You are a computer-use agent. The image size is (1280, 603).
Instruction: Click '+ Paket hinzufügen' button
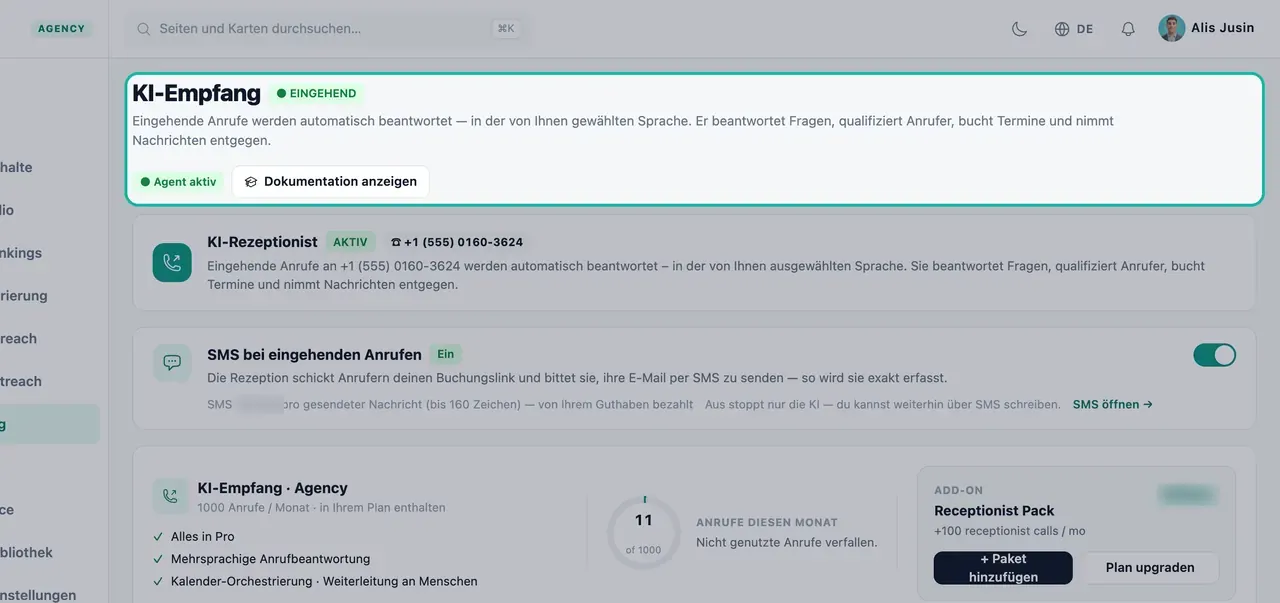1003,568
